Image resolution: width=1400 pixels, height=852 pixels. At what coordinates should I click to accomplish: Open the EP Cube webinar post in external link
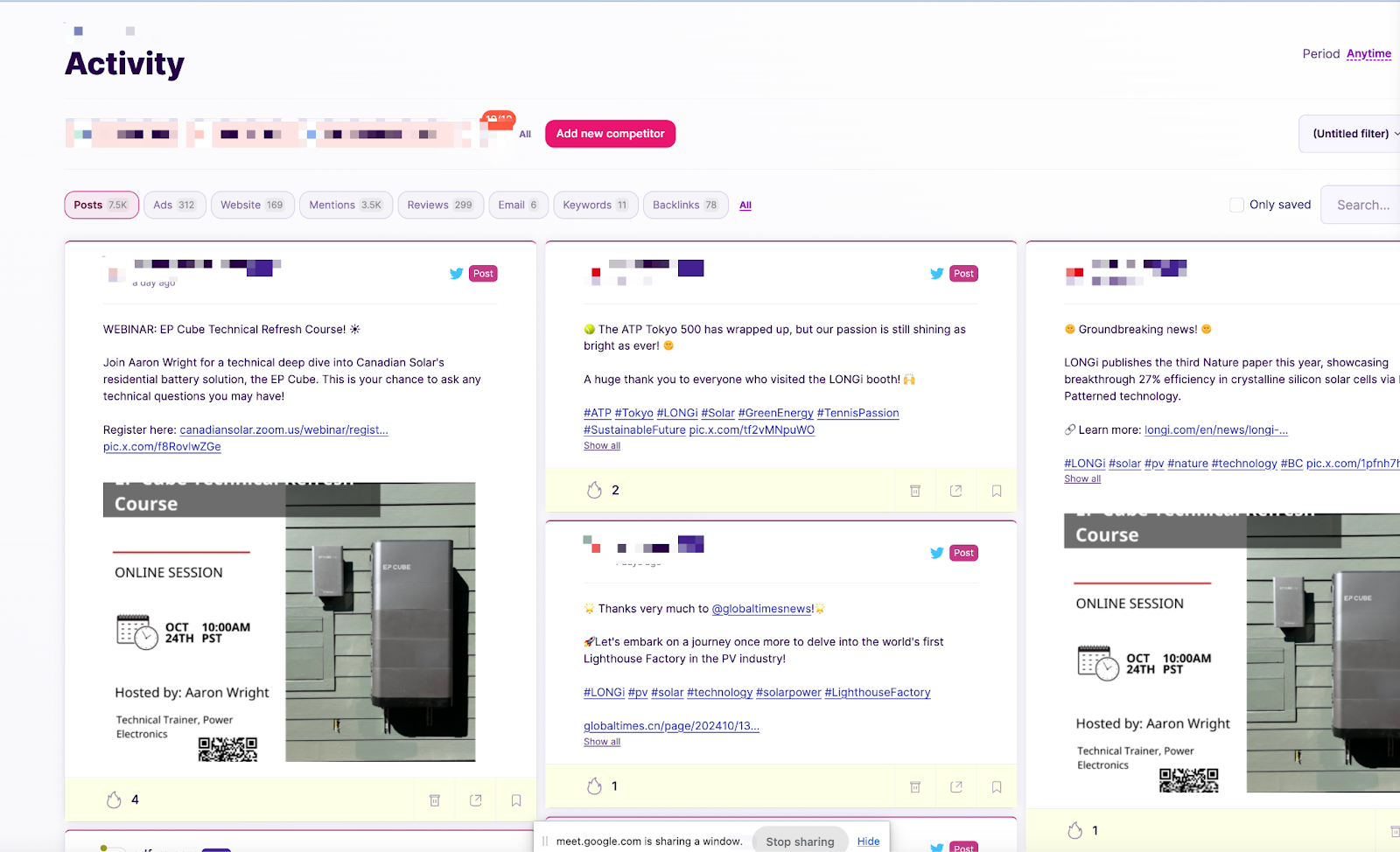point(476,800)
